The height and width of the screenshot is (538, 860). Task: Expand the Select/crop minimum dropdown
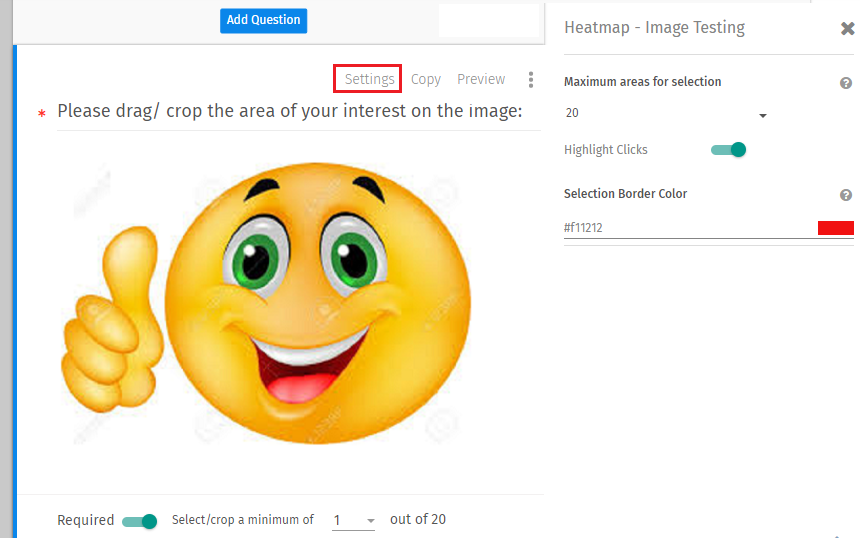point(354,520)
